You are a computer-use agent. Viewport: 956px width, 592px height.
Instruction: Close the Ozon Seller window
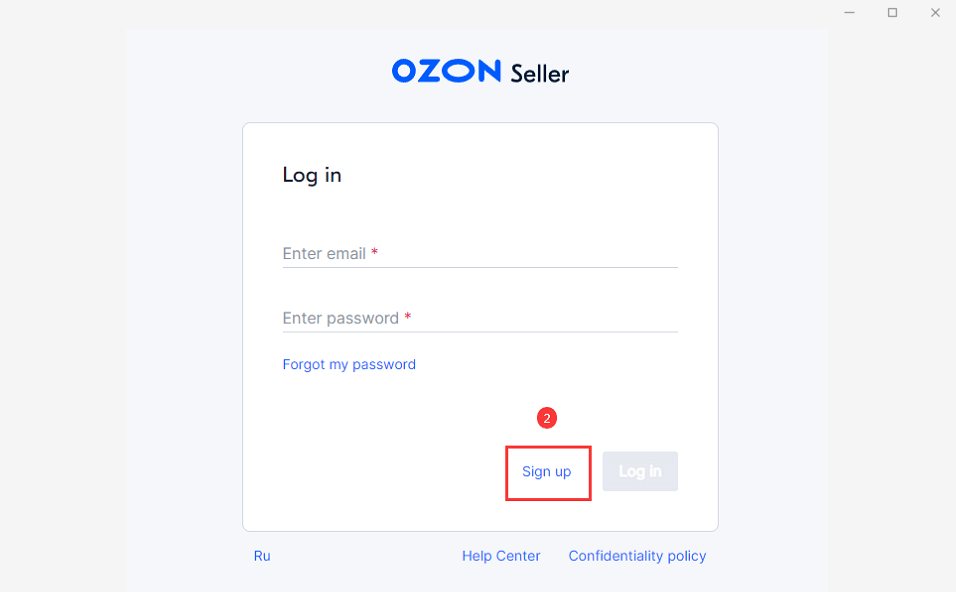[x=935, y=13]
